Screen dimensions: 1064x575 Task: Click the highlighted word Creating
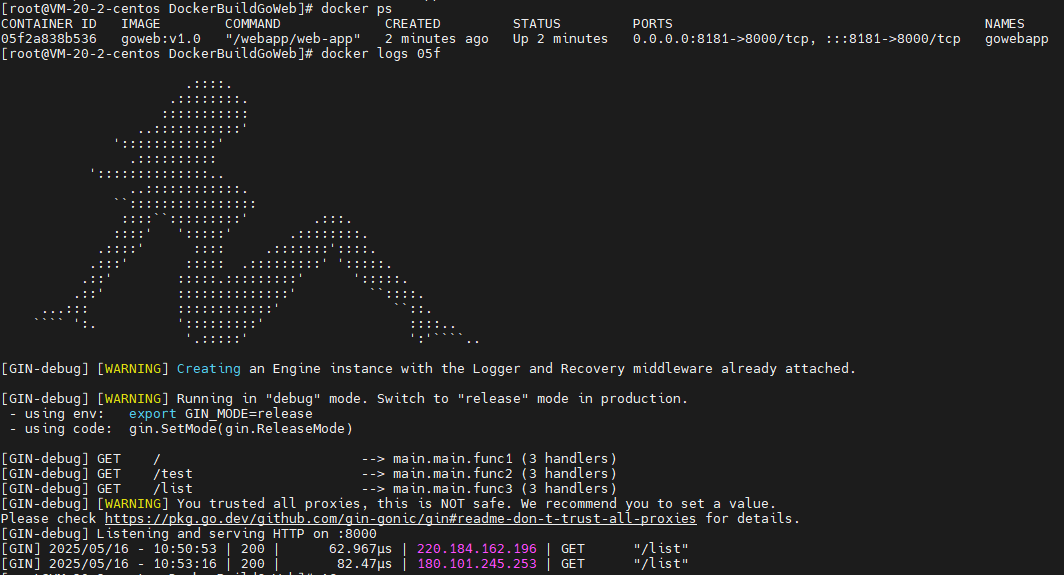(208, 369)
